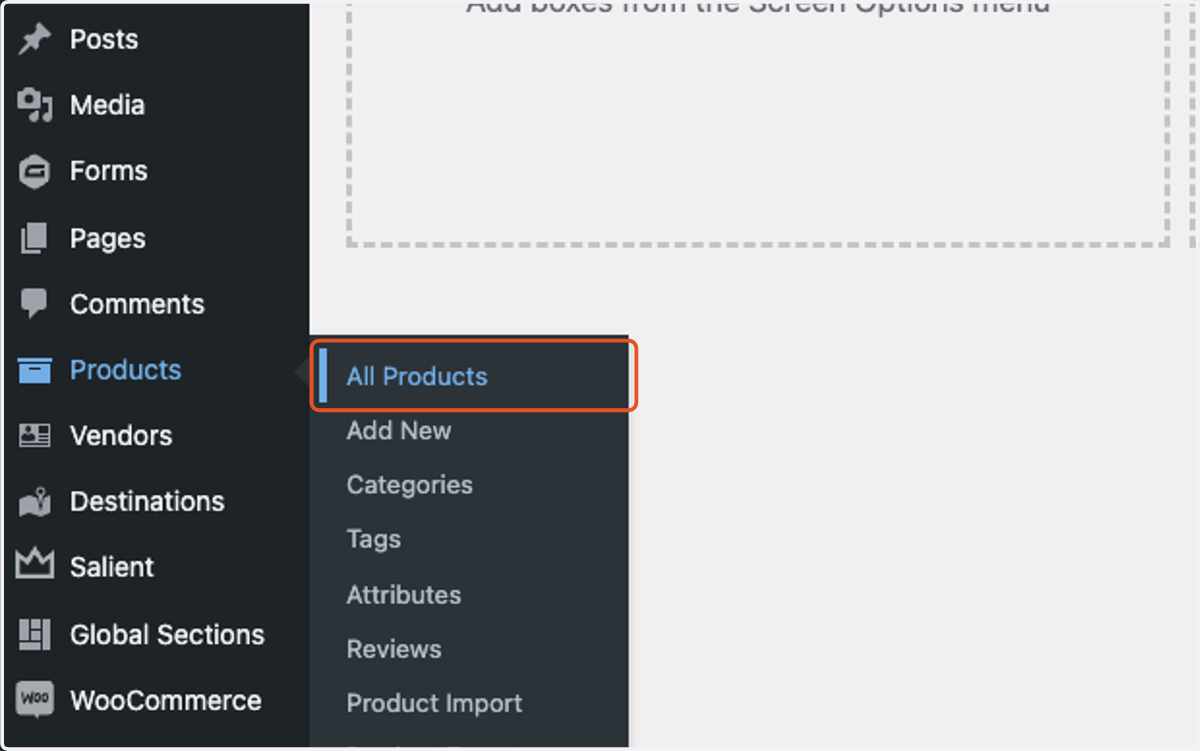Click the Comments speech bubble icon
The image size is (1200, 751).
pos(35,304)
